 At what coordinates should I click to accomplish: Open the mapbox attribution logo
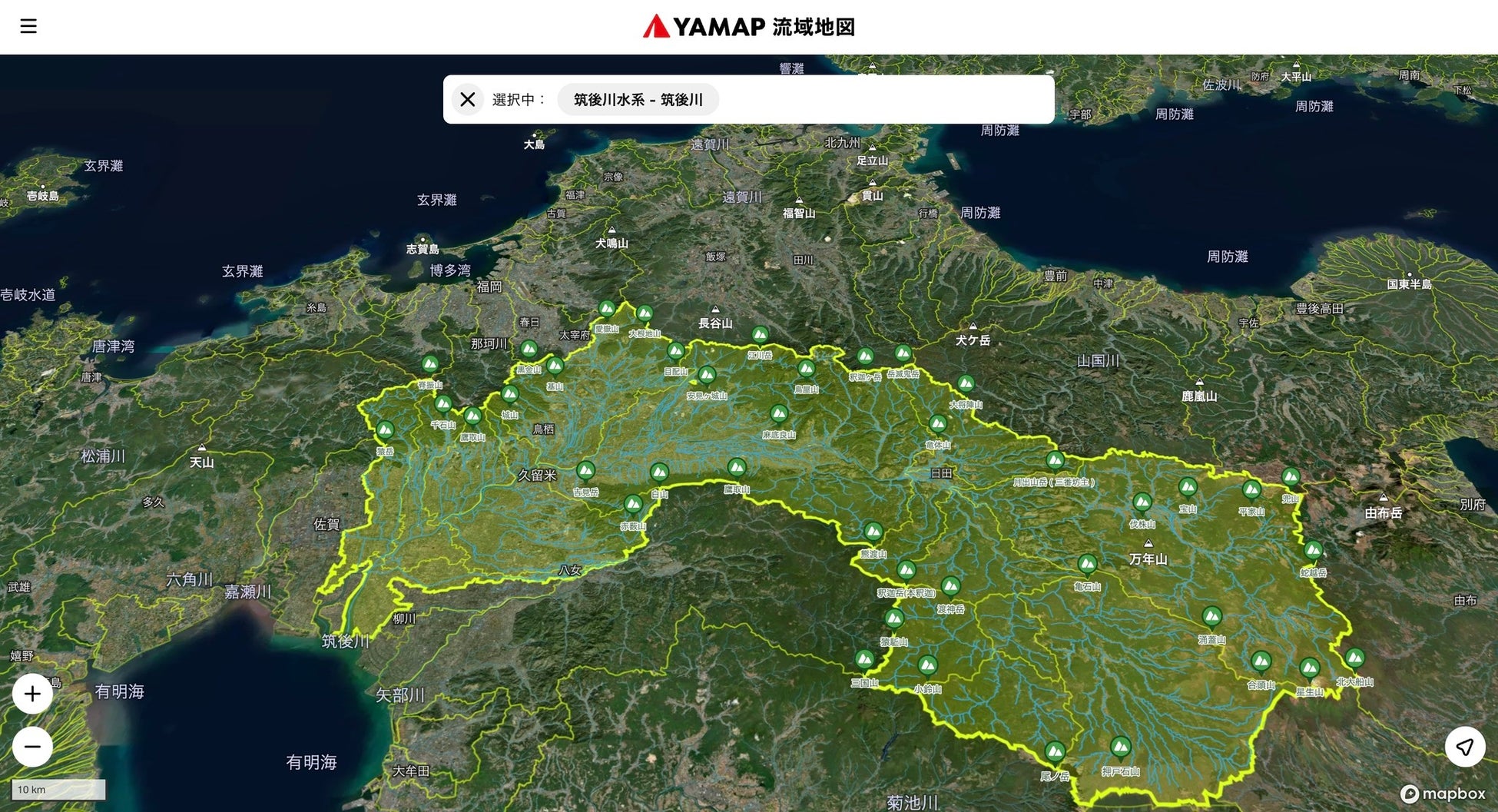click(1443, 794)
